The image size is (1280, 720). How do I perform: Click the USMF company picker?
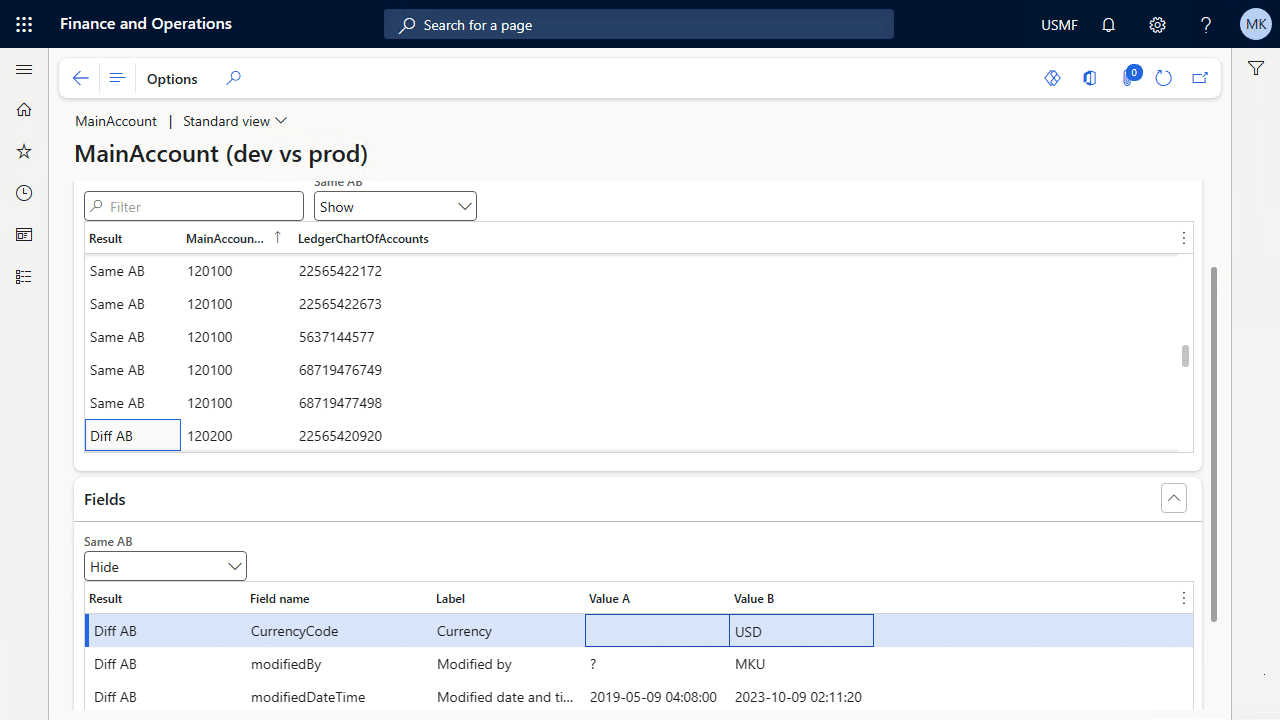click(x=1060, y=25)
